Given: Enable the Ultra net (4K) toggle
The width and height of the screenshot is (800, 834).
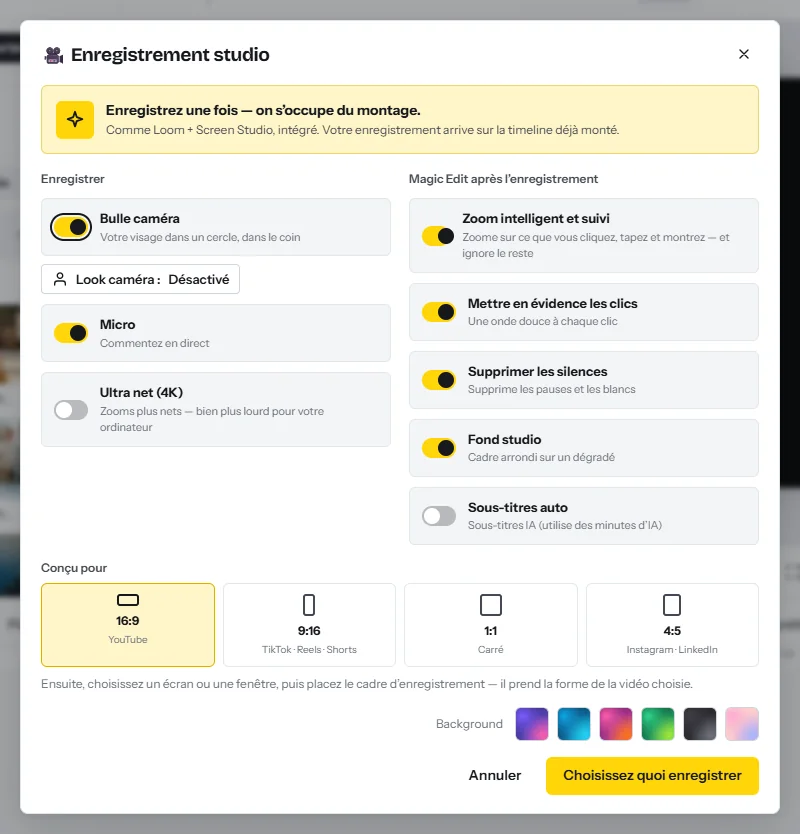Looking at the screenshot, I should click(71, 410).
